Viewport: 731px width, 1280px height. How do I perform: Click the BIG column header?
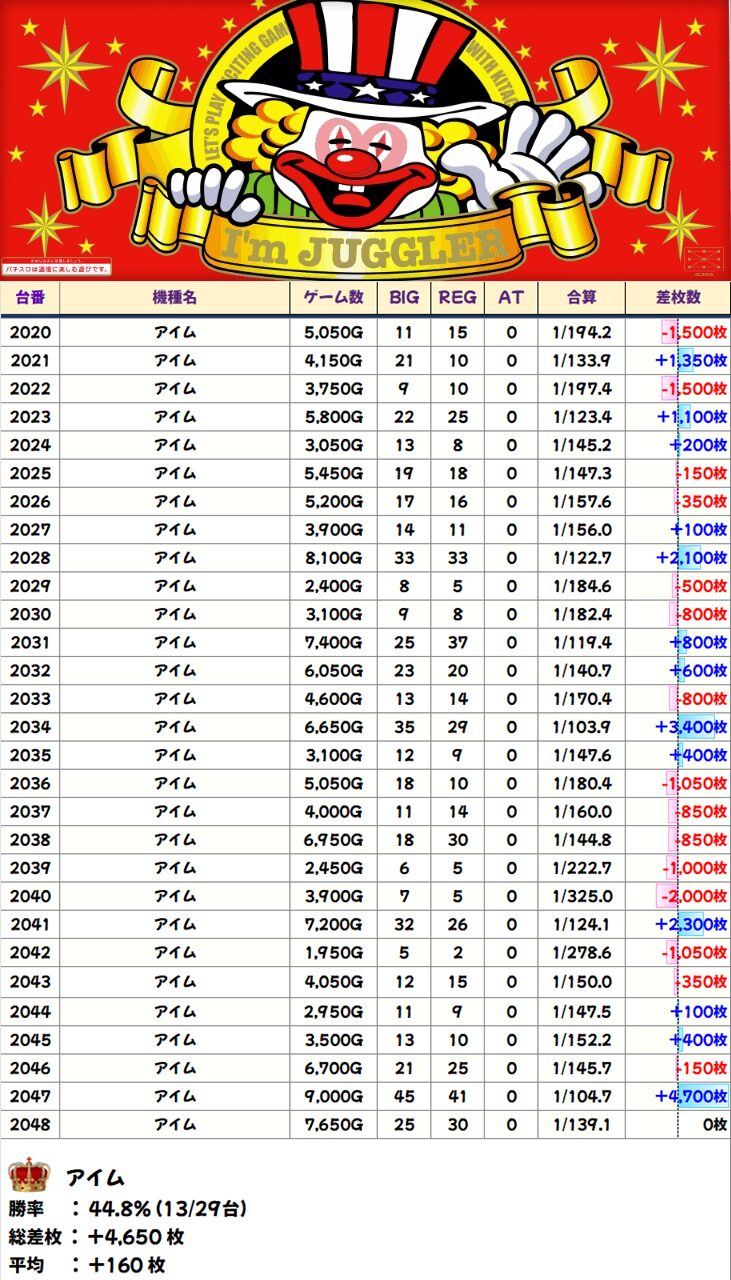[x=404, y=298]
